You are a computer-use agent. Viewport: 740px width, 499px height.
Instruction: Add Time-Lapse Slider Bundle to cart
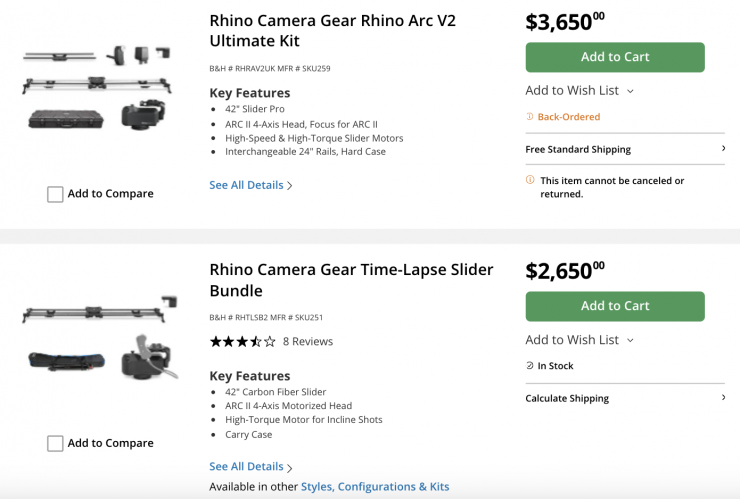click(x=615, y=306)
